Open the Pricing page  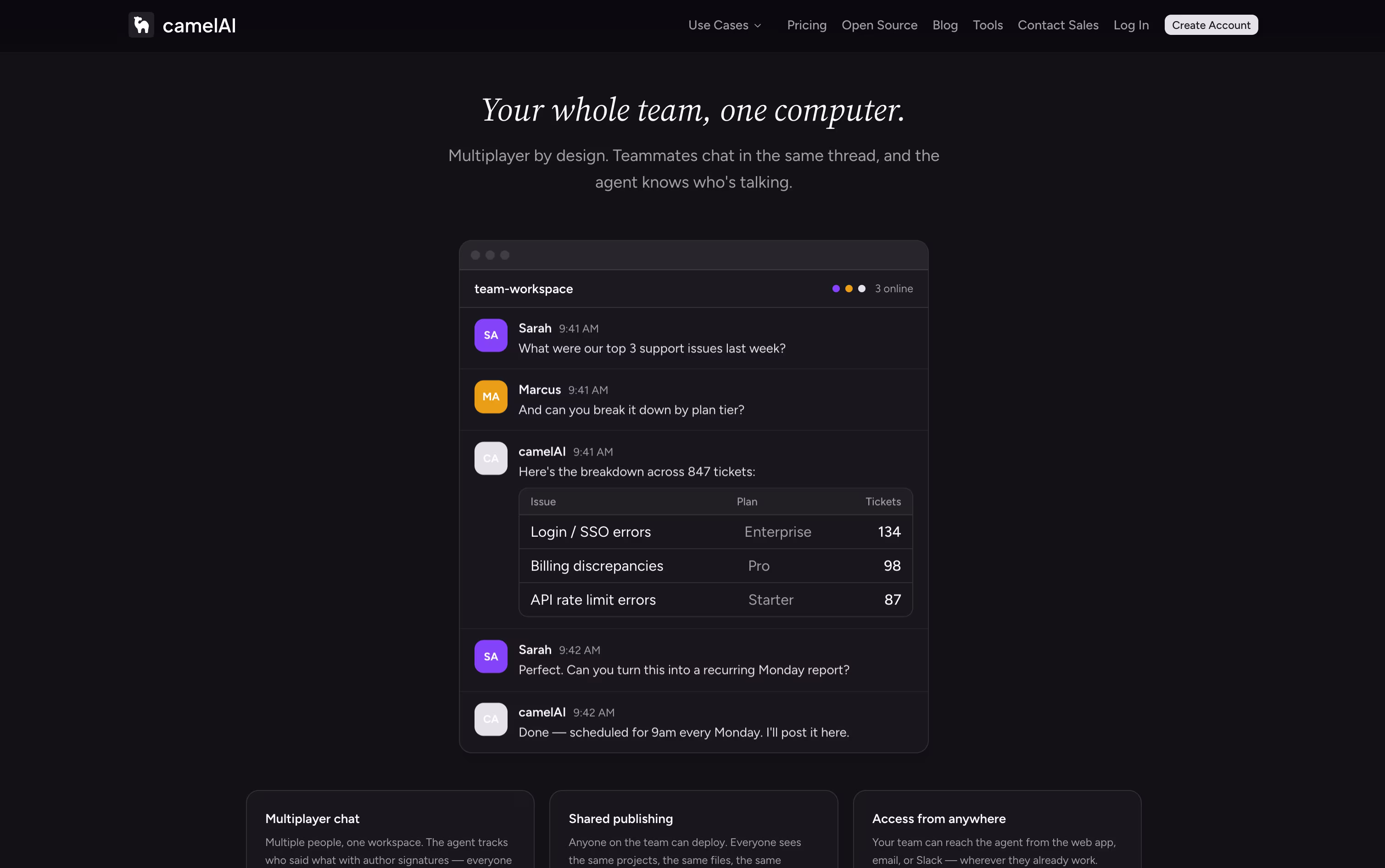tap(806, 25)
